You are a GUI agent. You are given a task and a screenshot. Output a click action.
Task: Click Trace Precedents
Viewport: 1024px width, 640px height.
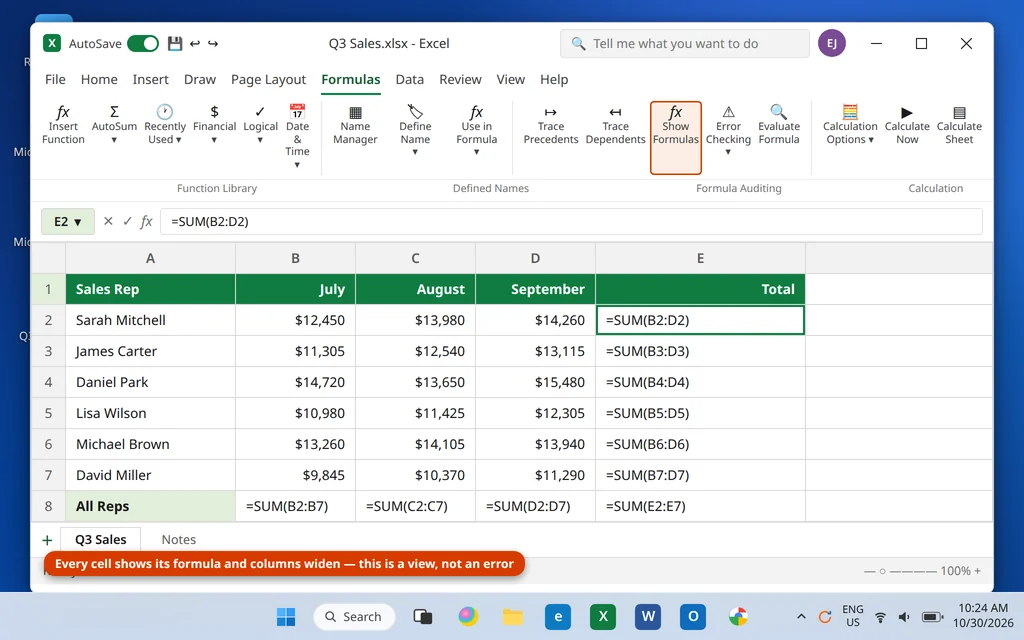tap(551, 125)
